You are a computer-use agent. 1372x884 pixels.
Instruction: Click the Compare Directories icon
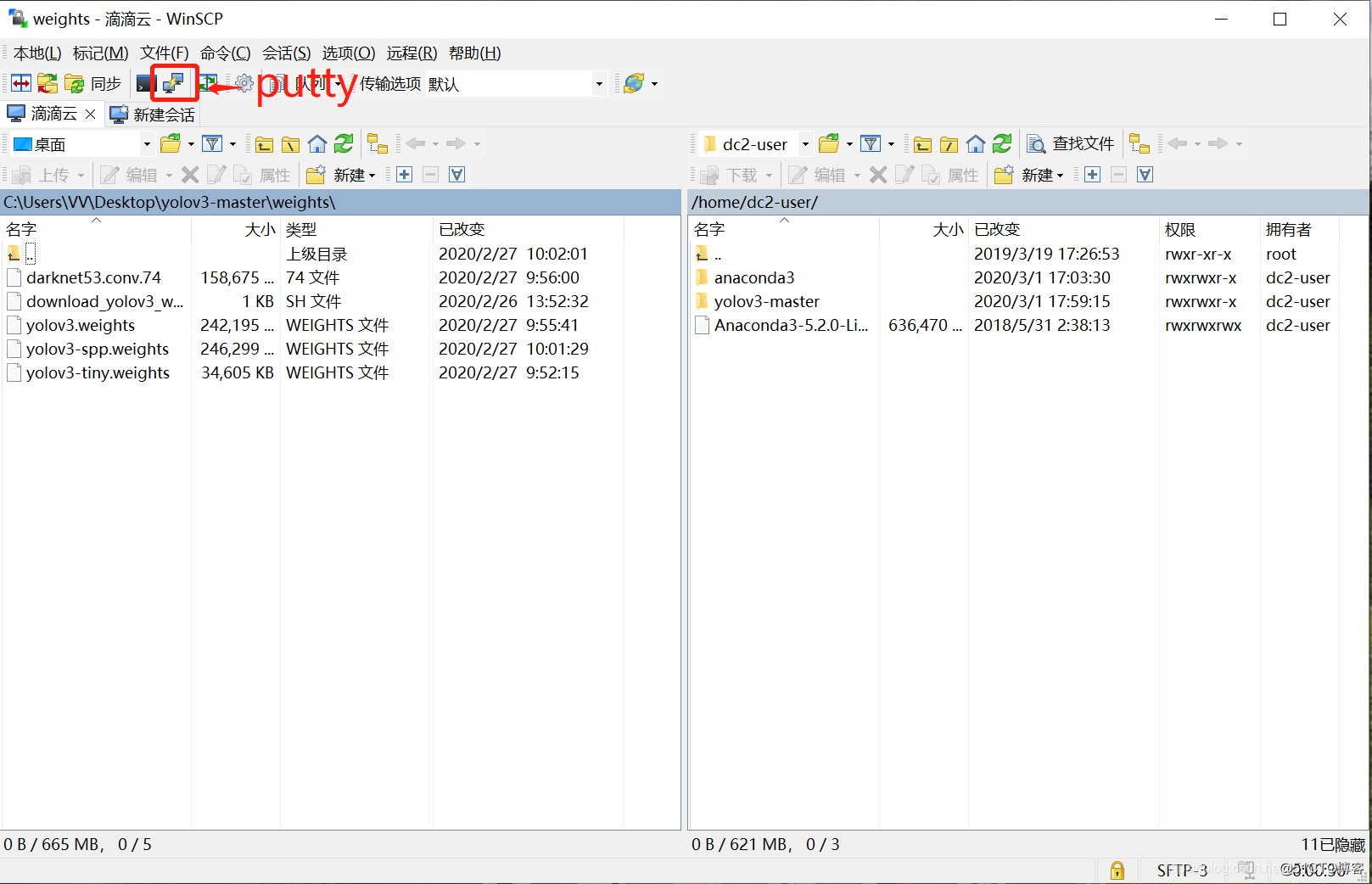[x=21, y=83]
